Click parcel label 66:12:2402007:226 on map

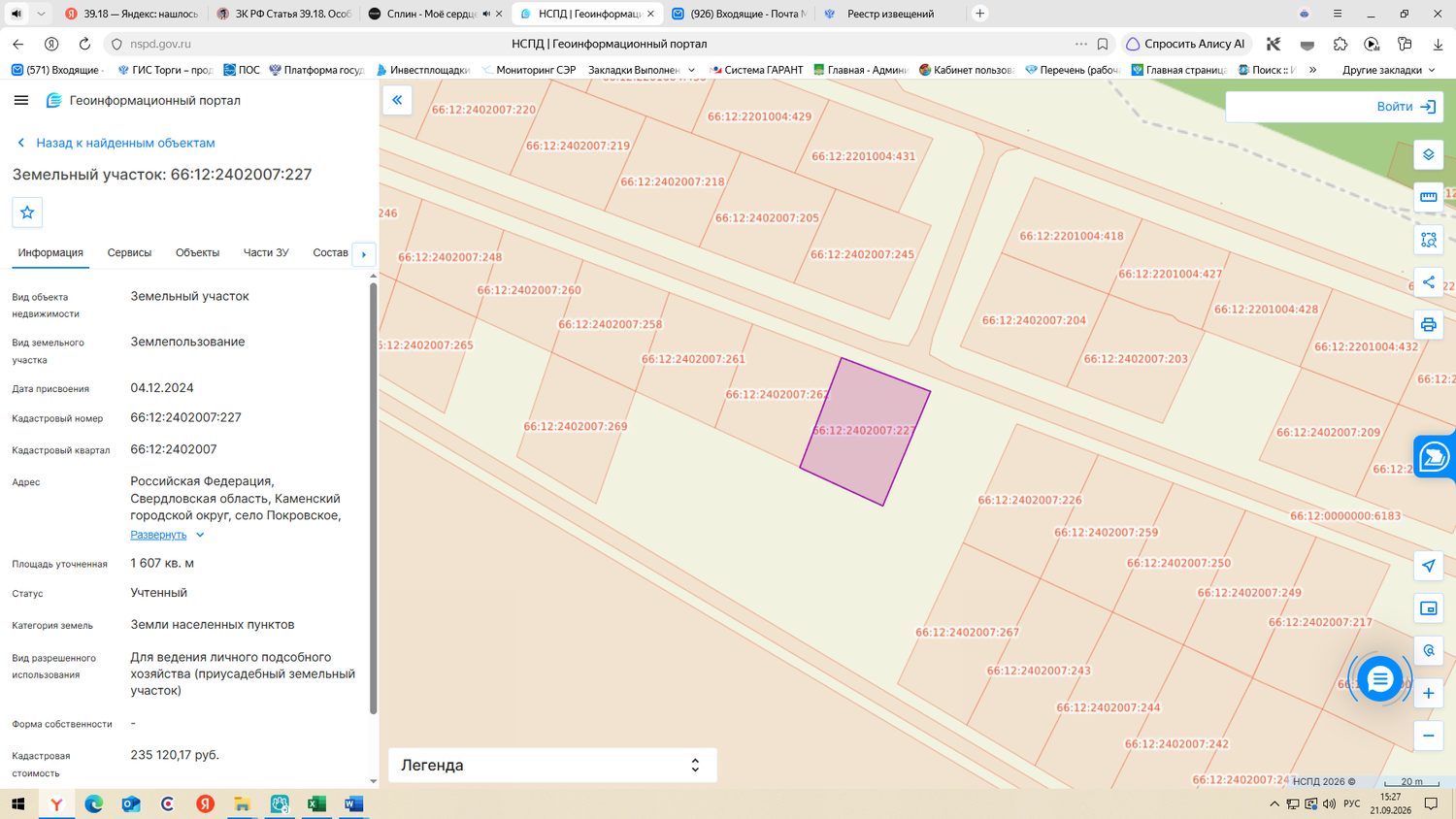tap(1029, 501)
